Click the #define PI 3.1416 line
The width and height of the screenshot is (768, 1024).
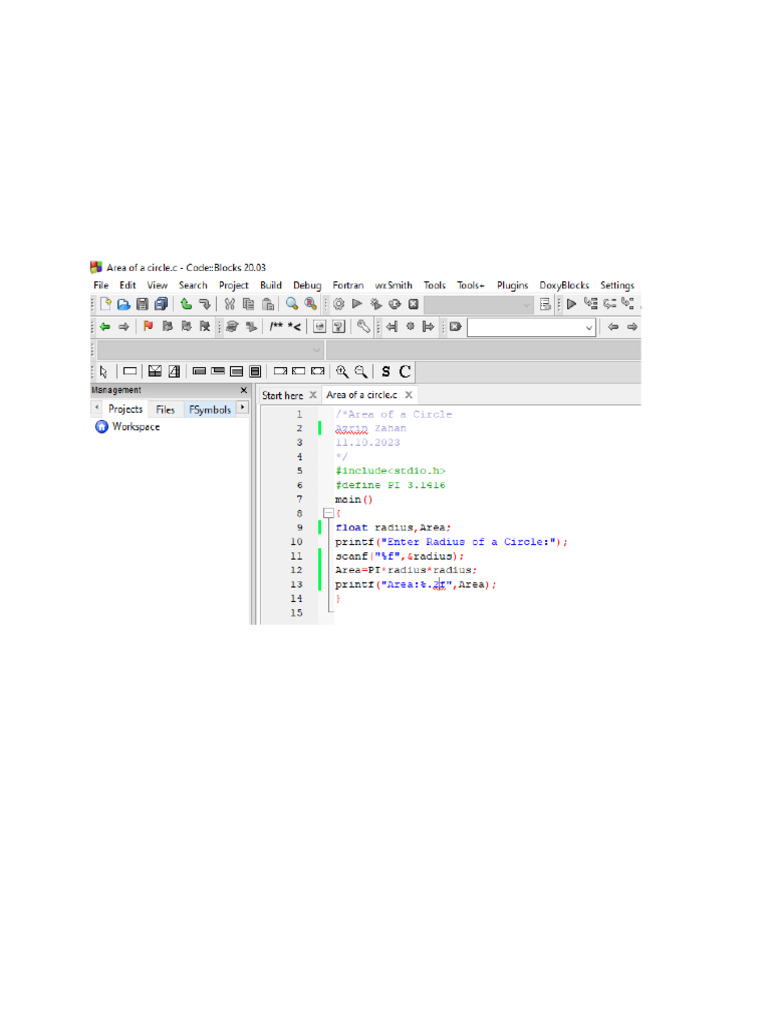(390, 485)
